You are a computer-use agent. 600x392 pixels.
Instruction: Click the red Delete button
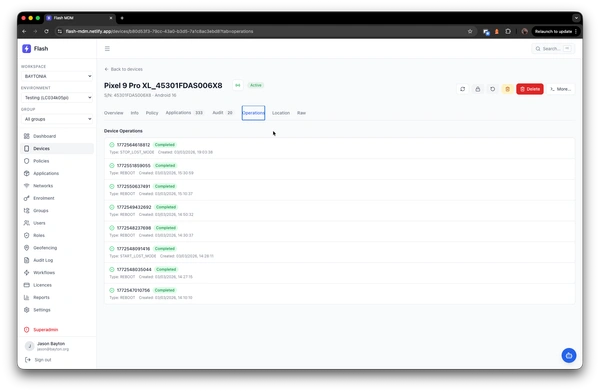pos(530,89)
